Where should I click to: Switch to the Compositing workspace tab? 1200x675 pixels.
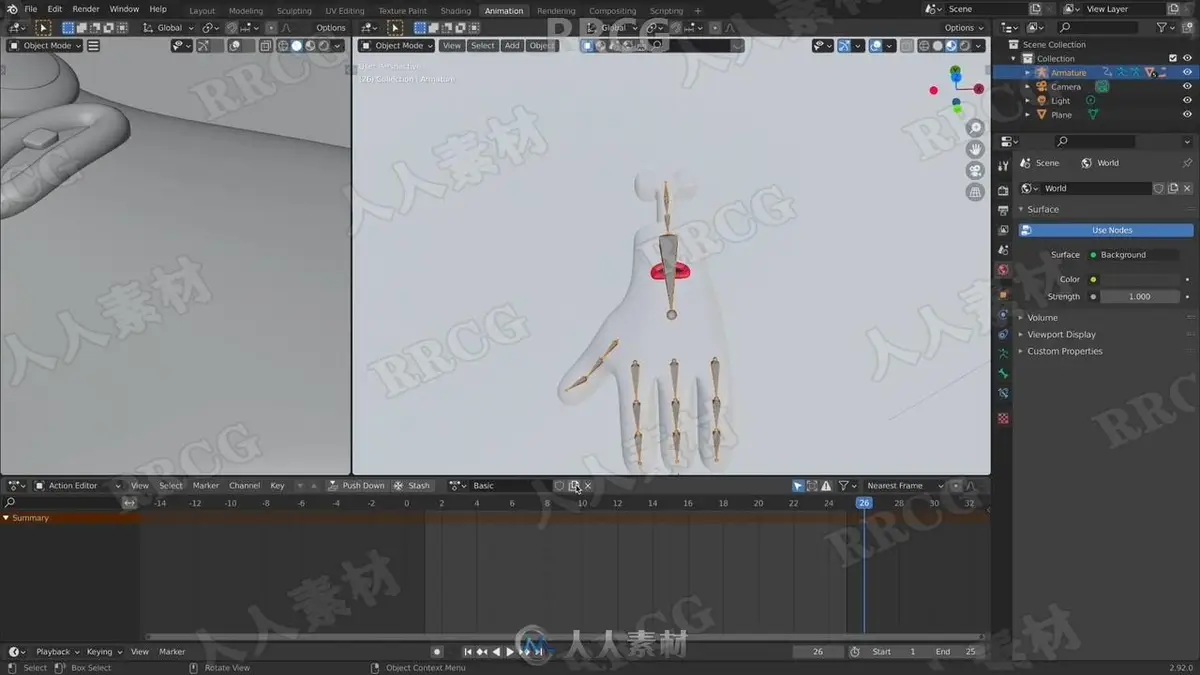(612, 11)
